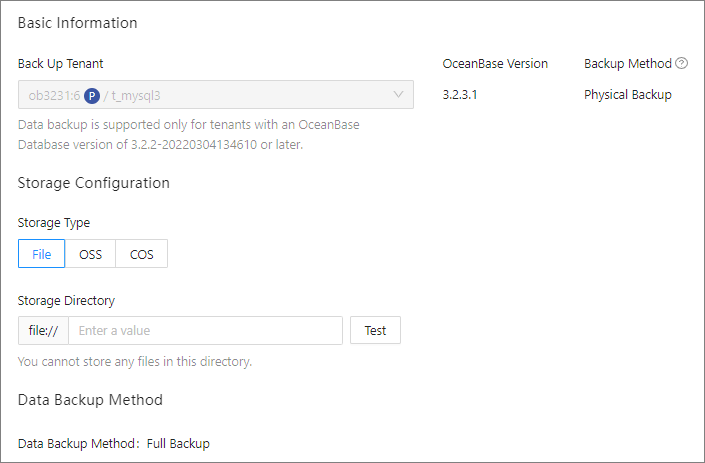The image size is (705, 463).
Task: Click the Backup Method help question-mark icon
Action: (x=682, y=63)
